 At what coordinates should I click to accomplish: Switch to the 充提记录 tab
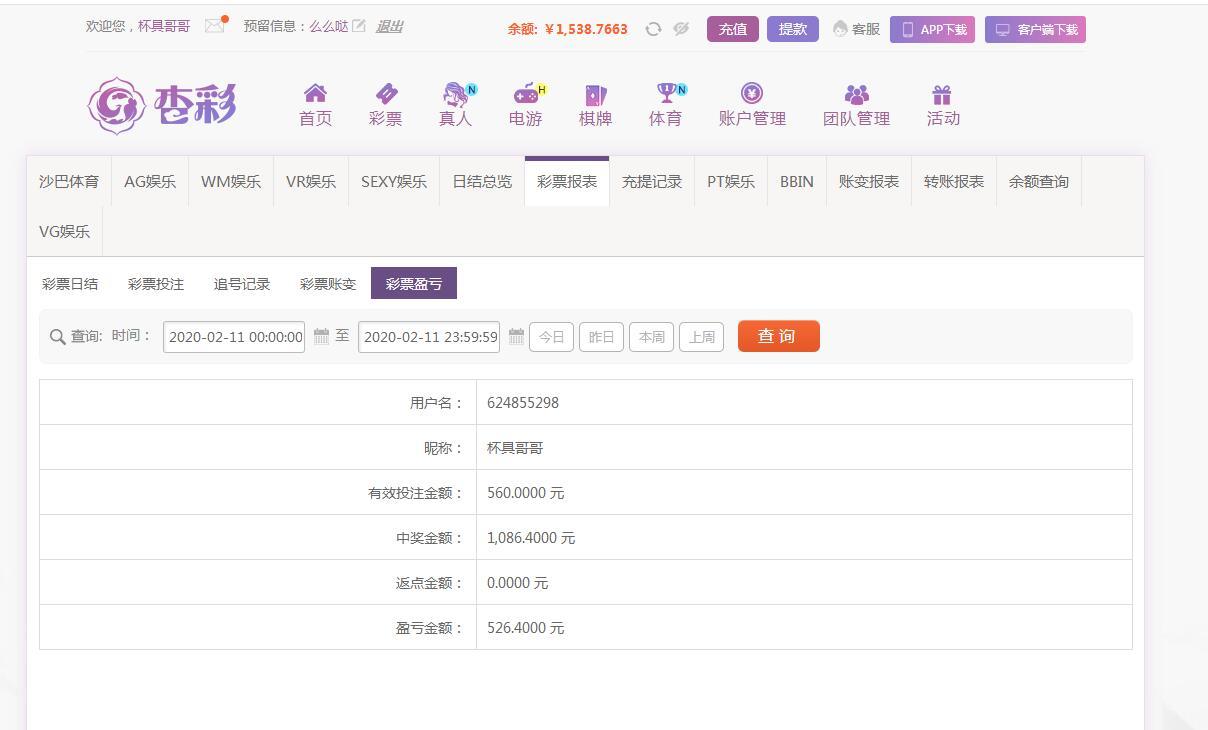click(652, 182)
